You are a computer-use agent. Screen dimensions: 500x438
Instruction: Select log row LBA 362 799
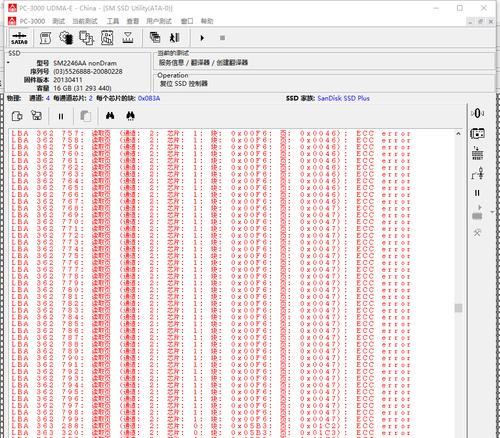pyautogui.click(x=211, y=419)
